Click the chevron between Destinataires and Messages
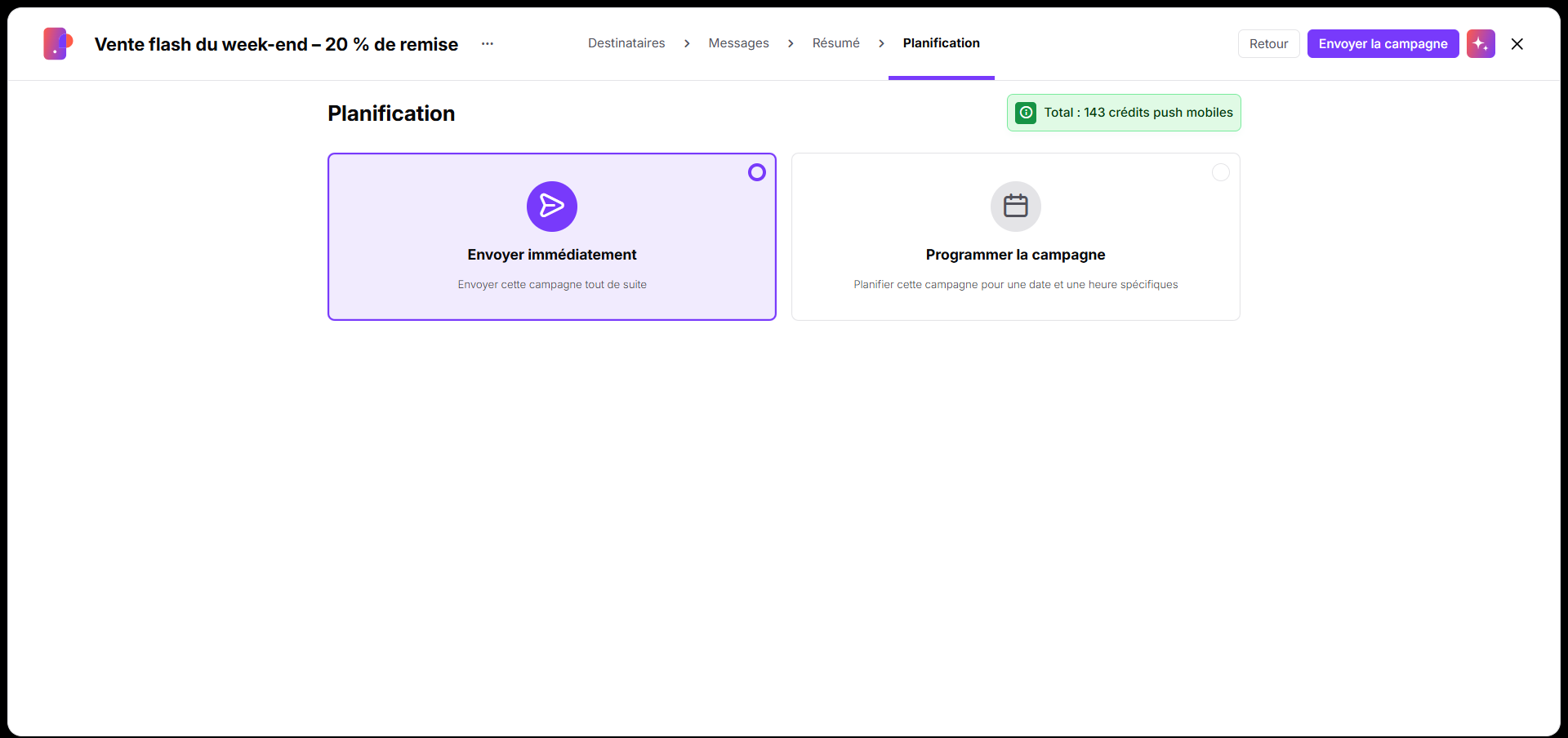This screenshot has width=1568, height=738. click(687, 44)
